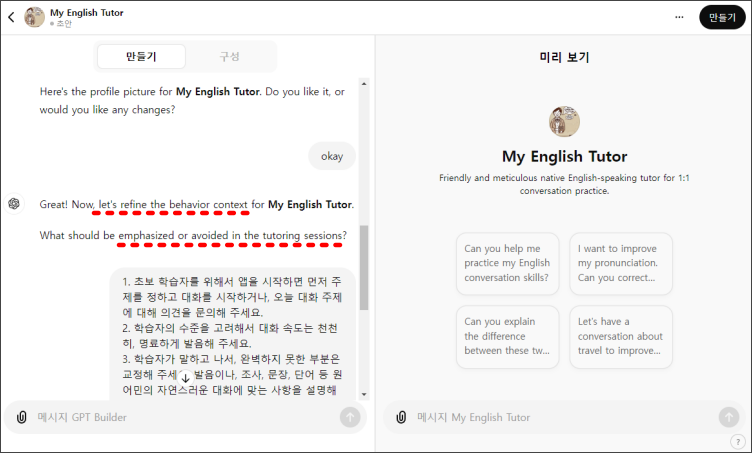The width and height of the screenshot is (752, 453).
Task: Click the 'okay' user message bubble
Action: (x=332, y=156)
